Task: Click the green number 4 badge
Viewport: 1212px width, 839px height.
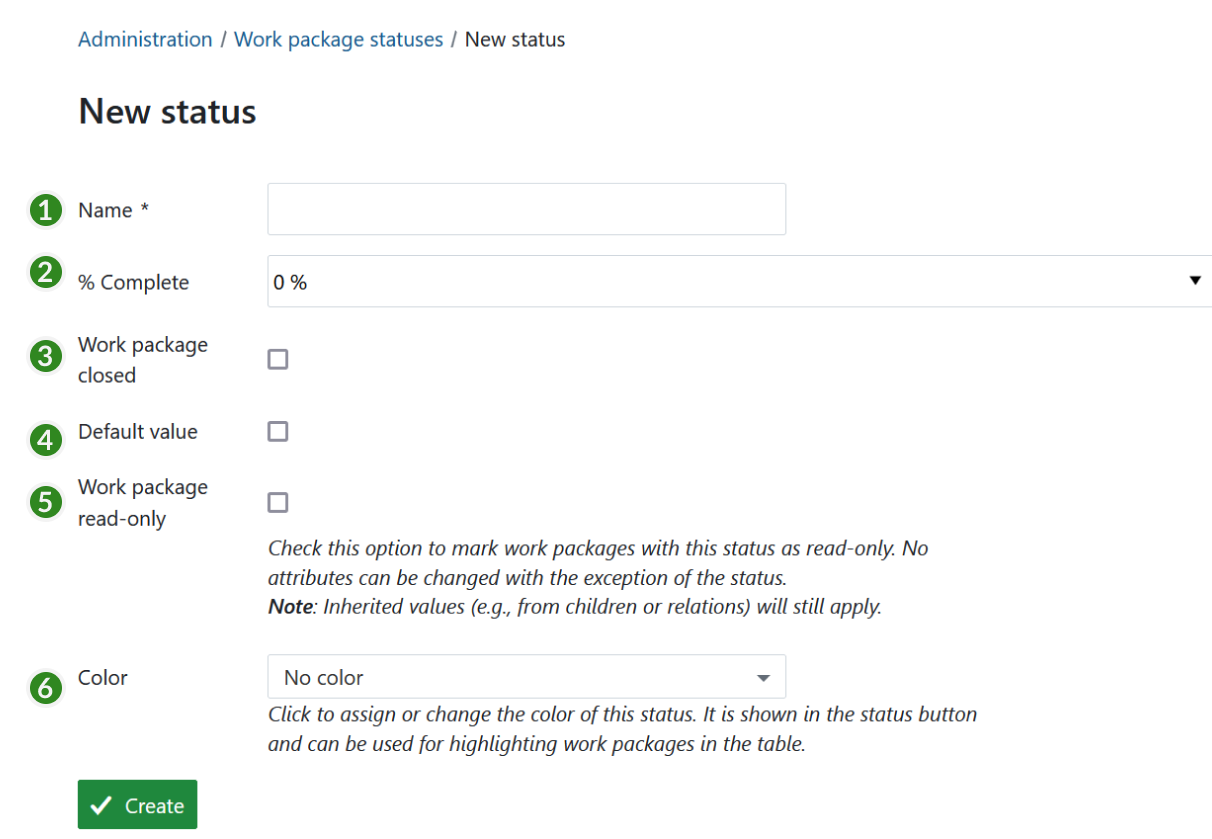Action: click(x=44, y=439)
